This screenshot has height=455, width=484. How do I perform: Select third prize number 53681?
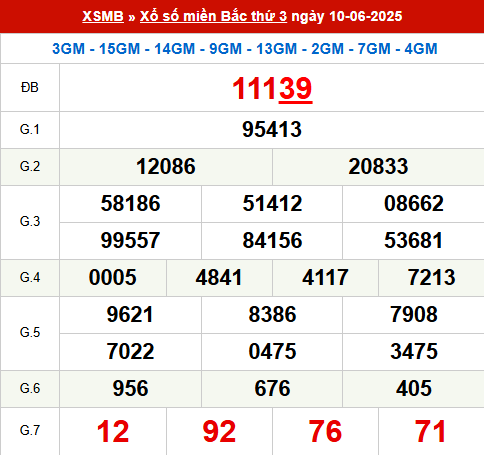pyautogui.click(x=414, y=240)
